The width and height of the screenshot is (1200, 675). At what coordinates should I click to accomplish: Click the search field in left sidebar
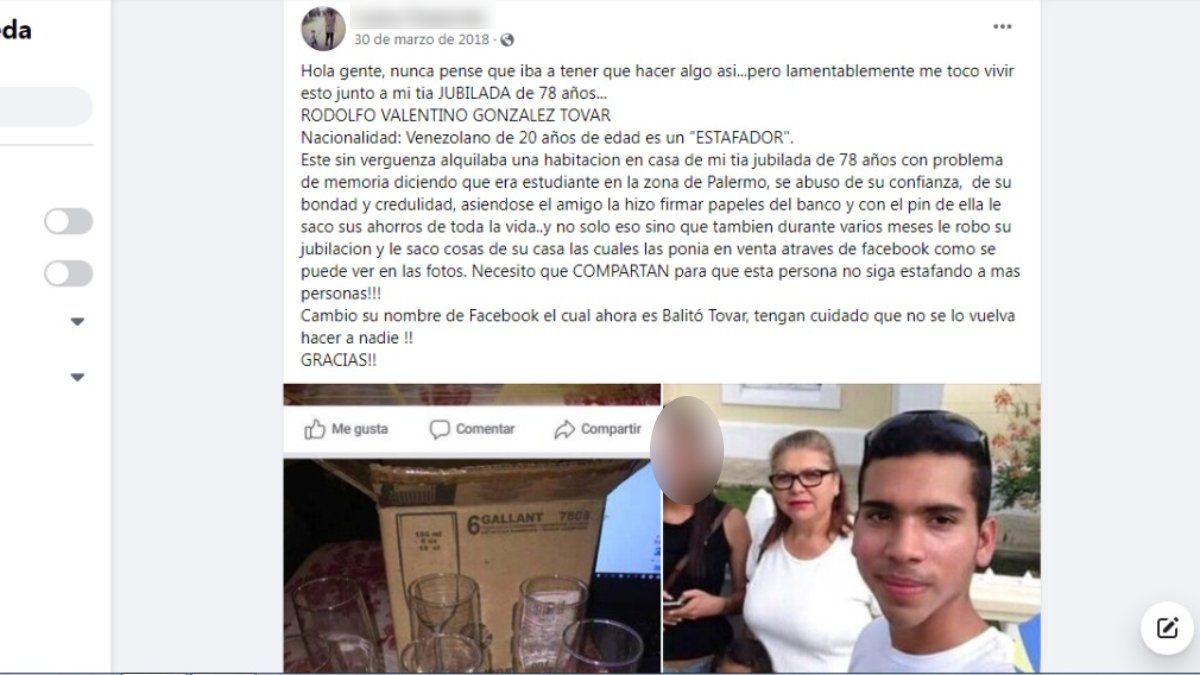point(46,107)
